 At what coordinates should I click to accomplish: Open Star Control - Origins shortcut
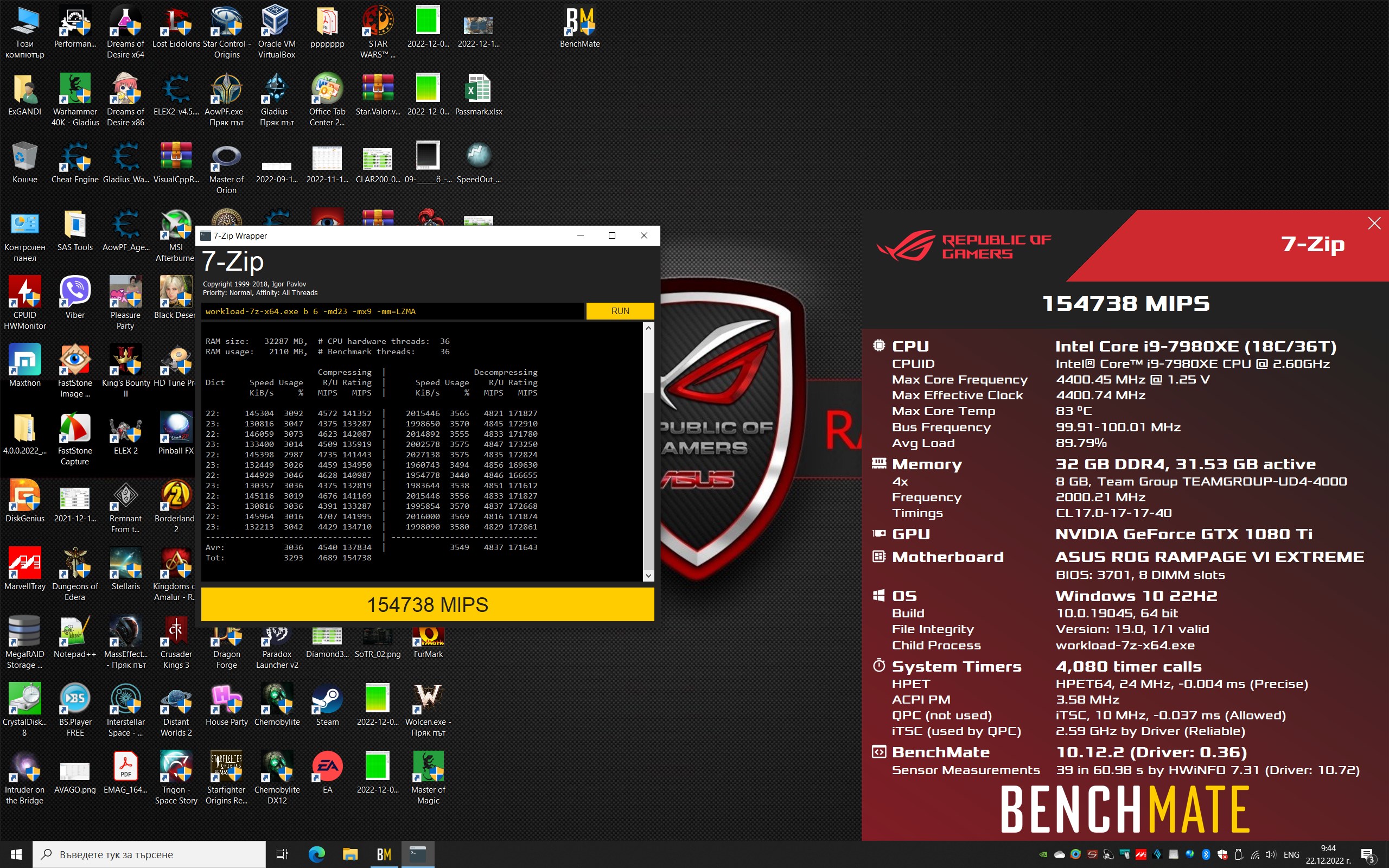point(227,33)
